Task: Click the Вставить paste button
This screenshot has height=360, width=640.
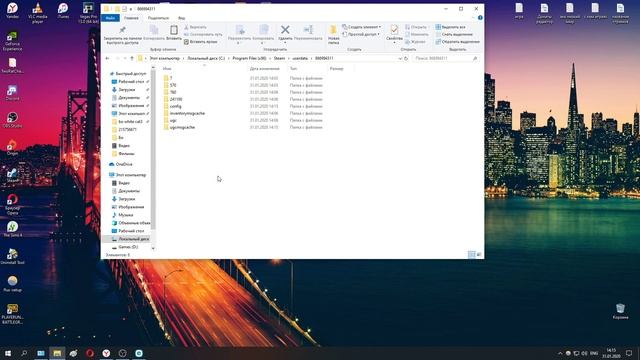Action: point(174,33)
